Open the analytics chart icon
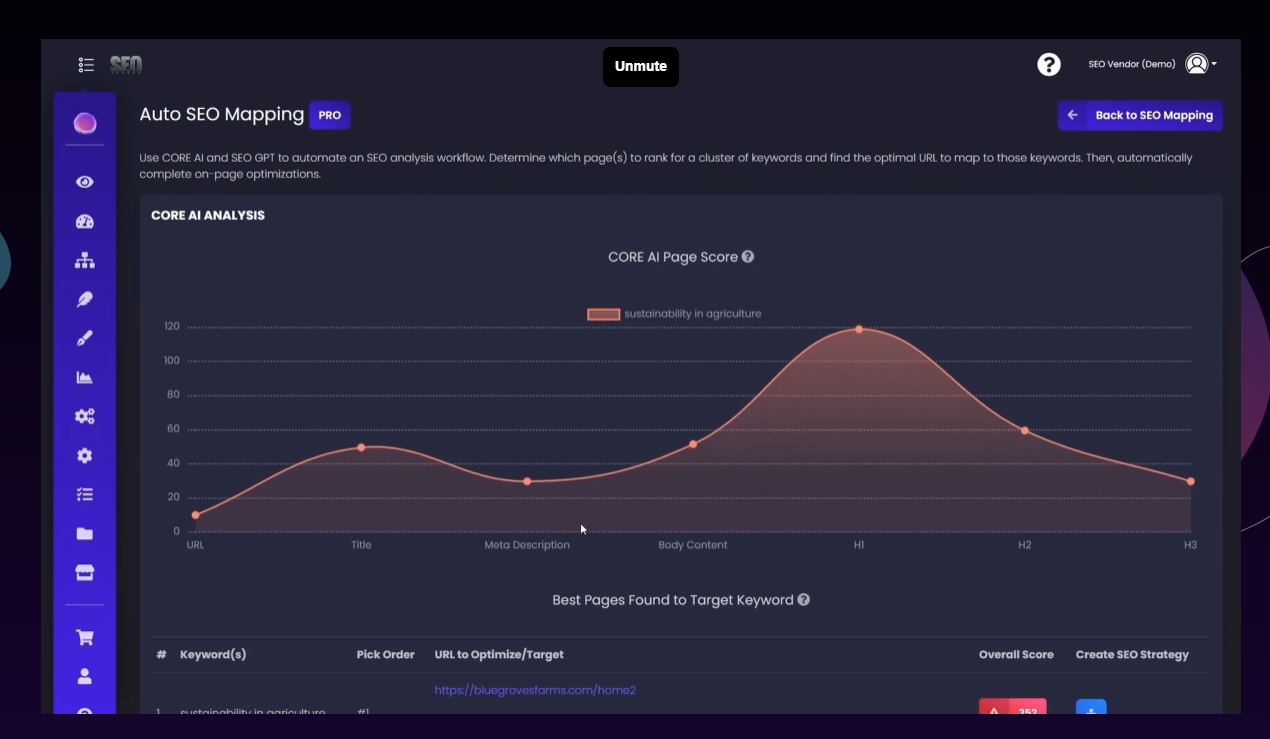The height and width of the screenshot is (739, 1270). 85,376
